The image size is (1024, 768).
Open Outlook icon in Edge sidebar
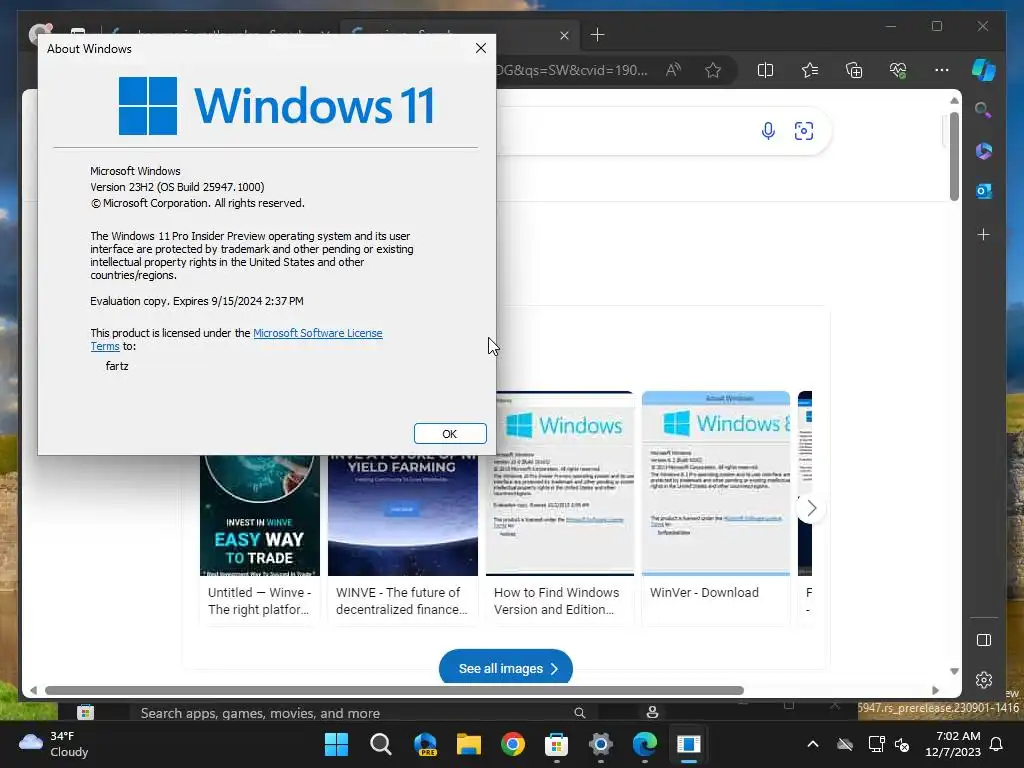tap(984, 191)
